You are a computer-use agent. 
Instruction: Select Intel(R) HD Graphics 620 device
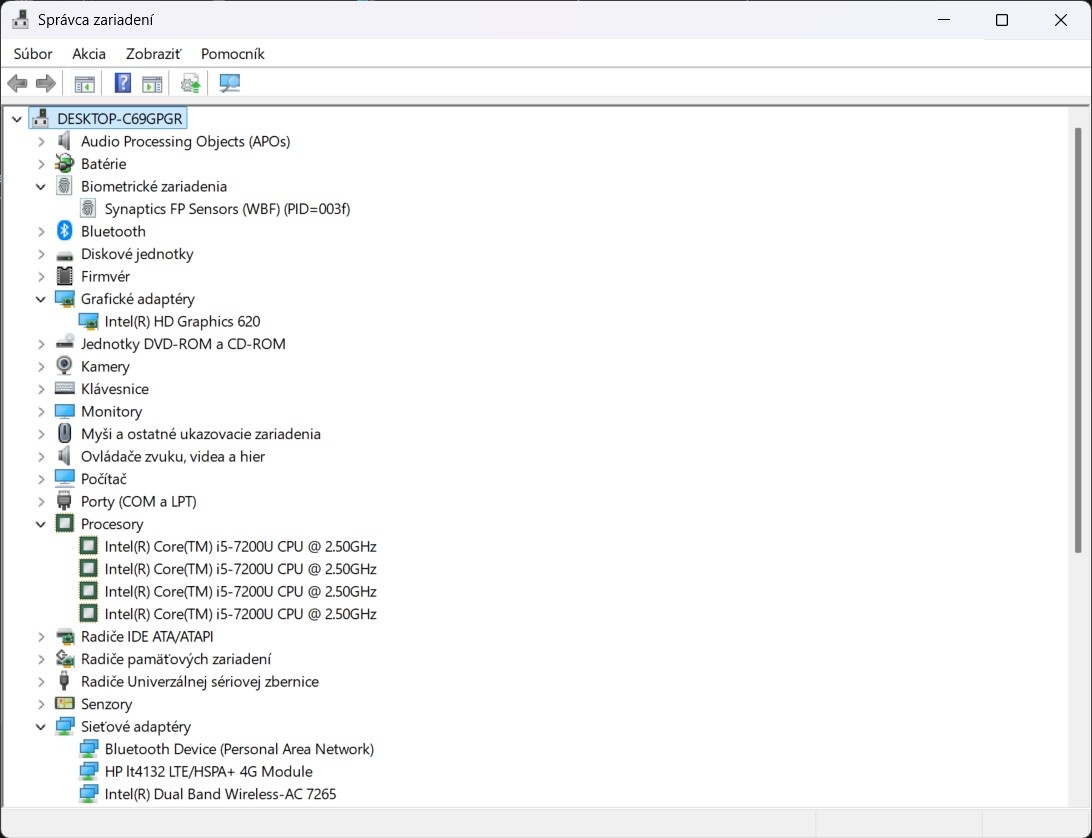tap(182, 321)
